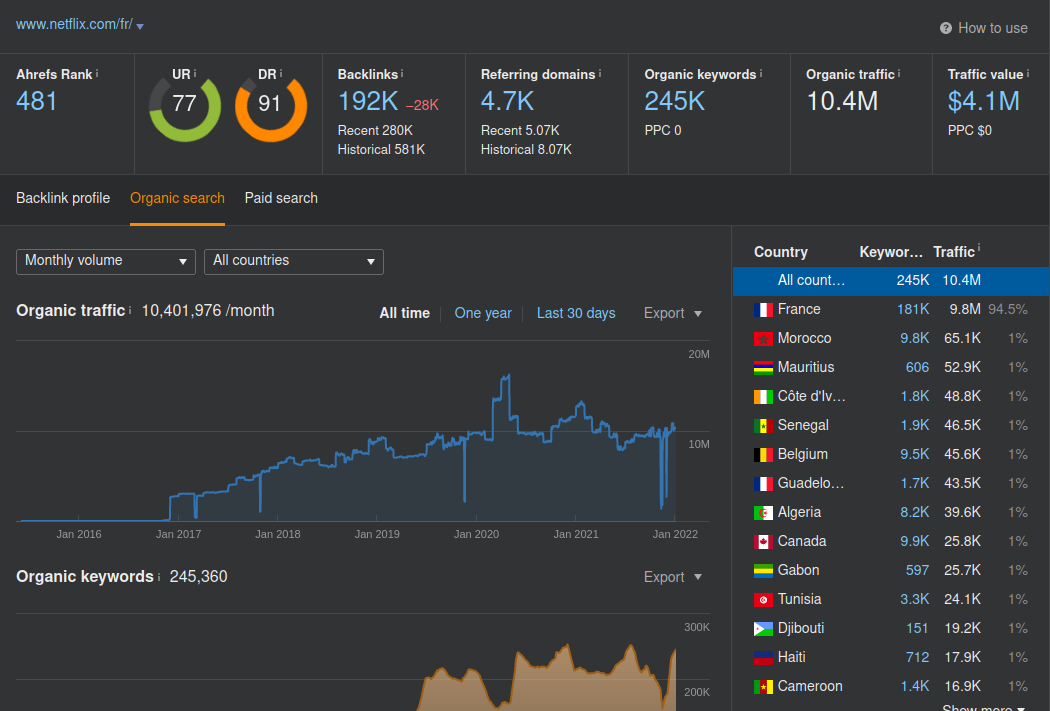The height and width of the screenshot is (711, 1050).
Task: Click the Djibouti flag icon
Action: [763, 629]
